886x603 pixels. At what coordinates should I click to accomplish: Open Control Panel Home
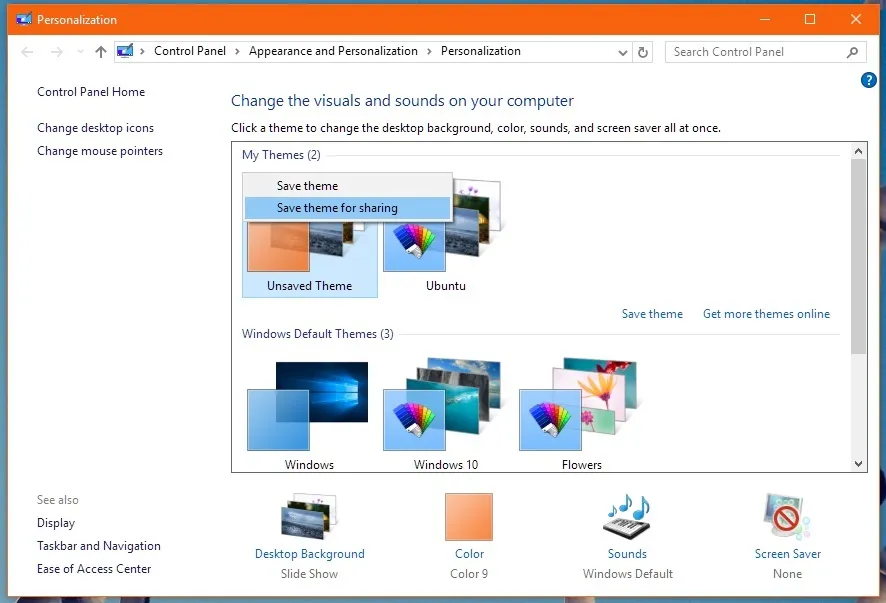91,92
